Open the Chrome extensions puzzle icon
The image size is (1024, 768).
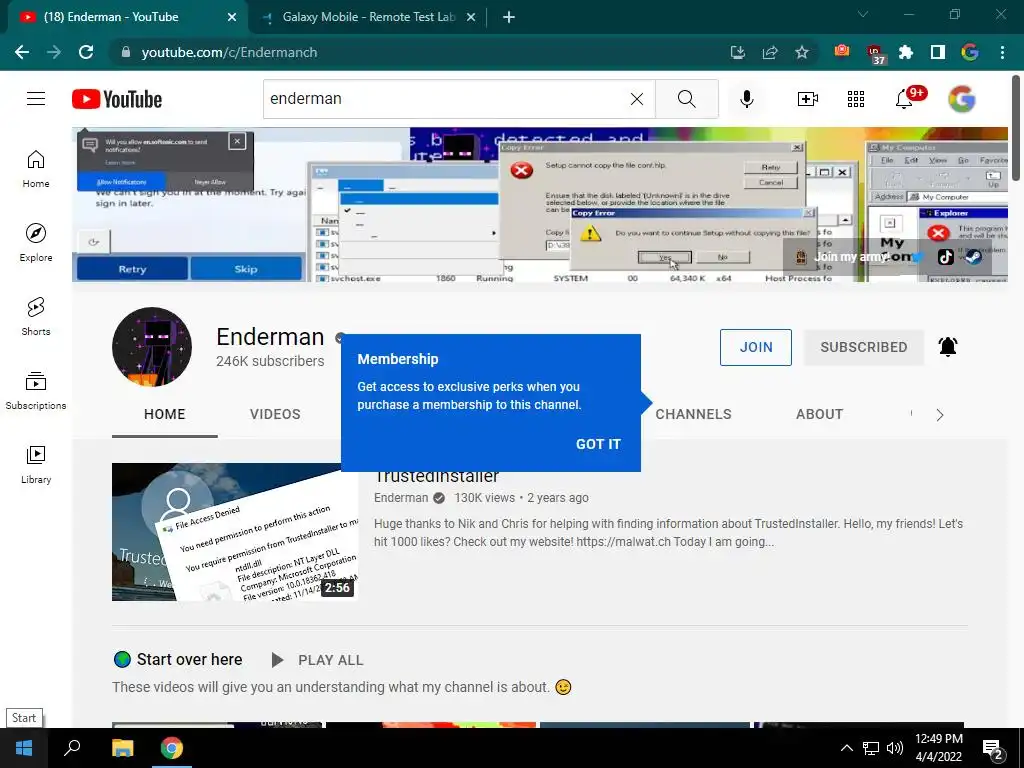906,52
